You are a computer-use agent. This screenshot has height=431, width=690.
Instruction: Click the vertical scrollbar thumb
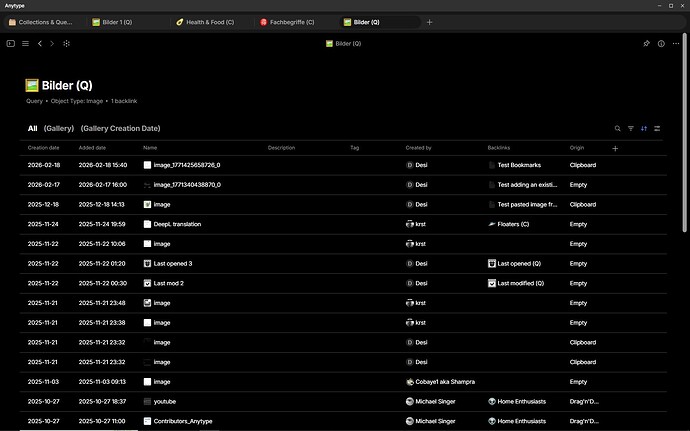point(685,132)
